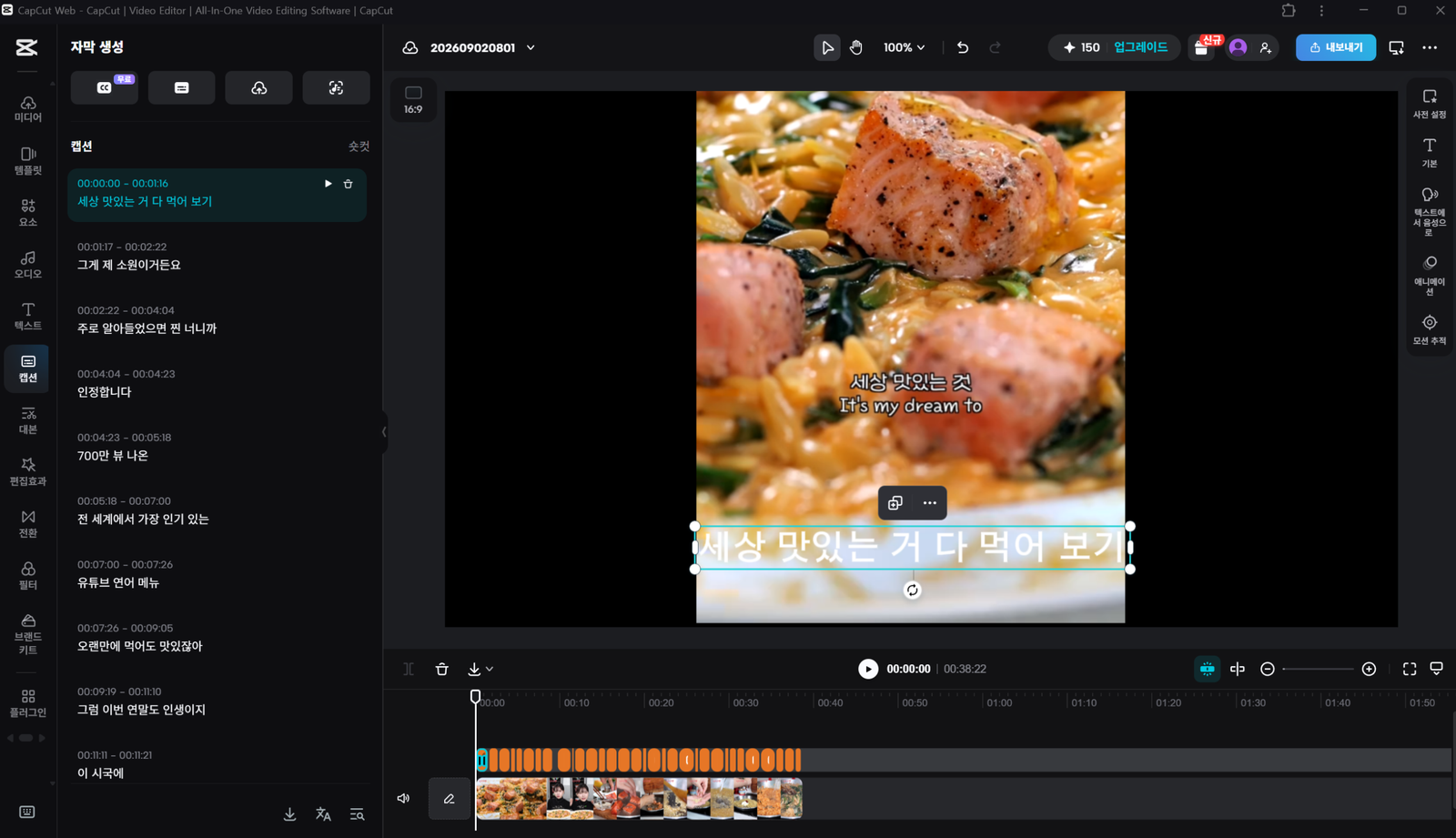Viewport: 1456px width, 838px height.
Task: Play the first caption segment
Action: point(328,184)
